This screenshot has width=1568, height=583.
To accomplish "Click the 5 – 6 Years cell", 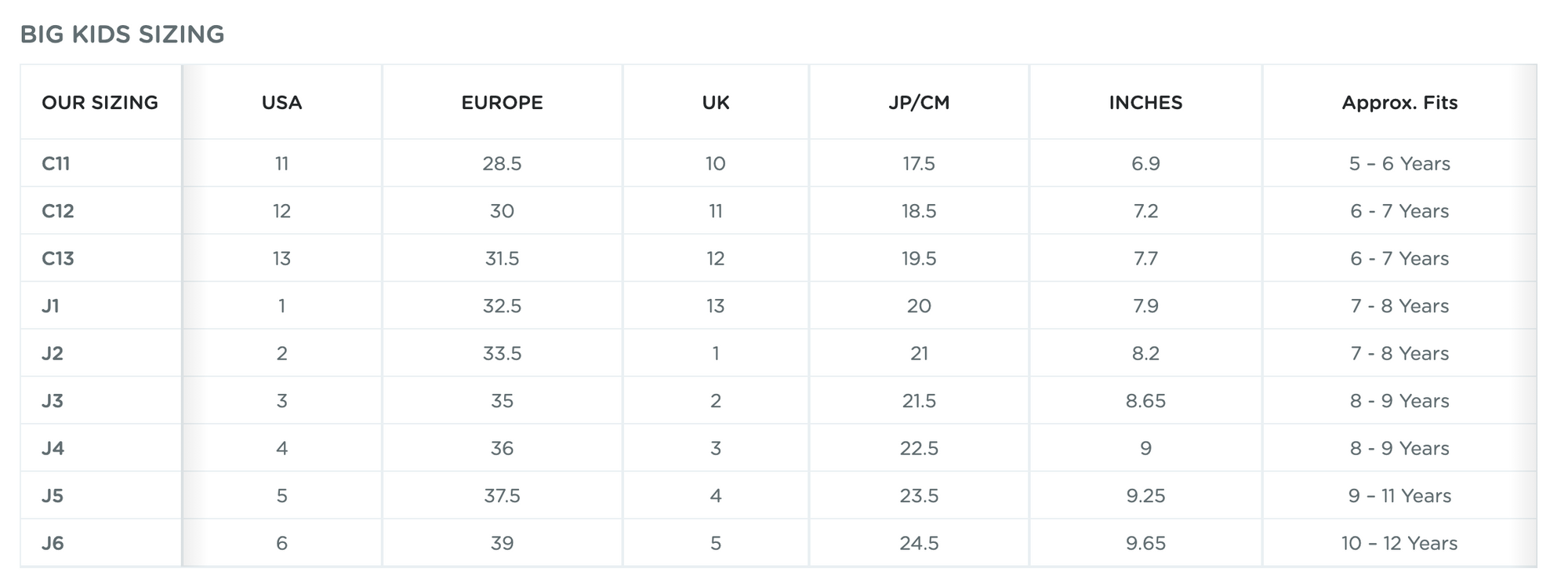I will [x=1399, y=164].
